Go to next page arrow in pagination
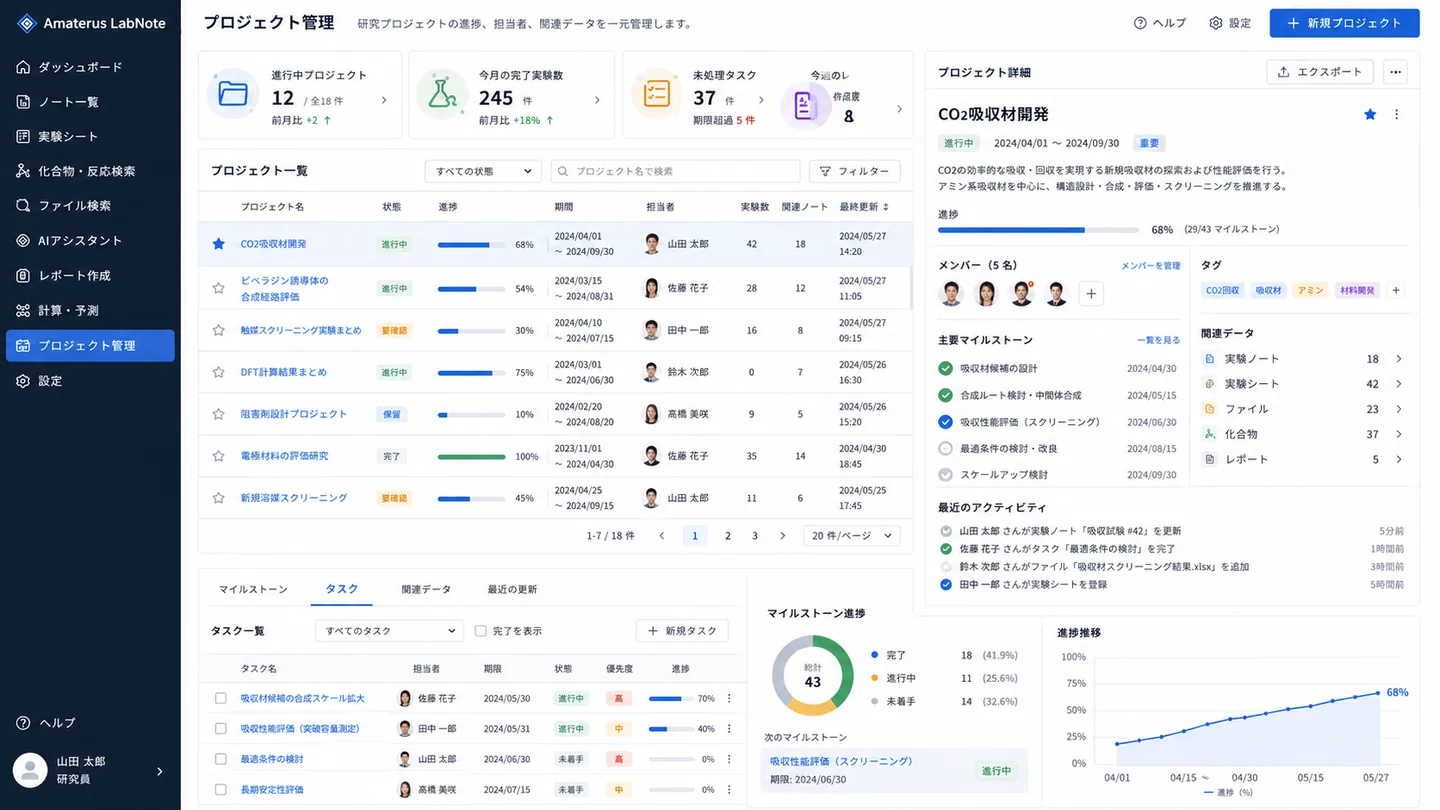 (x=782, y=536)
